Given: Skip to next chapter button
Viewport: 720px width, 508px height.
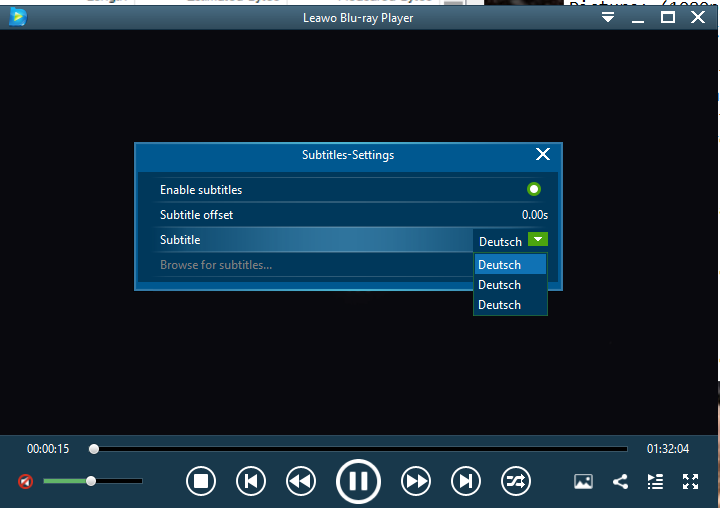Looking at the screenshot, I should point(466,481).
